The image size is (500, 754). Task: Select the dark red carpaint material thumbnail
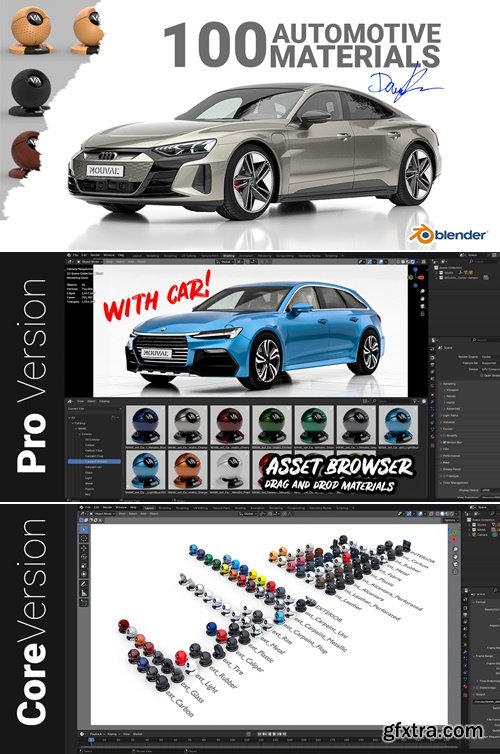point(230,423)
